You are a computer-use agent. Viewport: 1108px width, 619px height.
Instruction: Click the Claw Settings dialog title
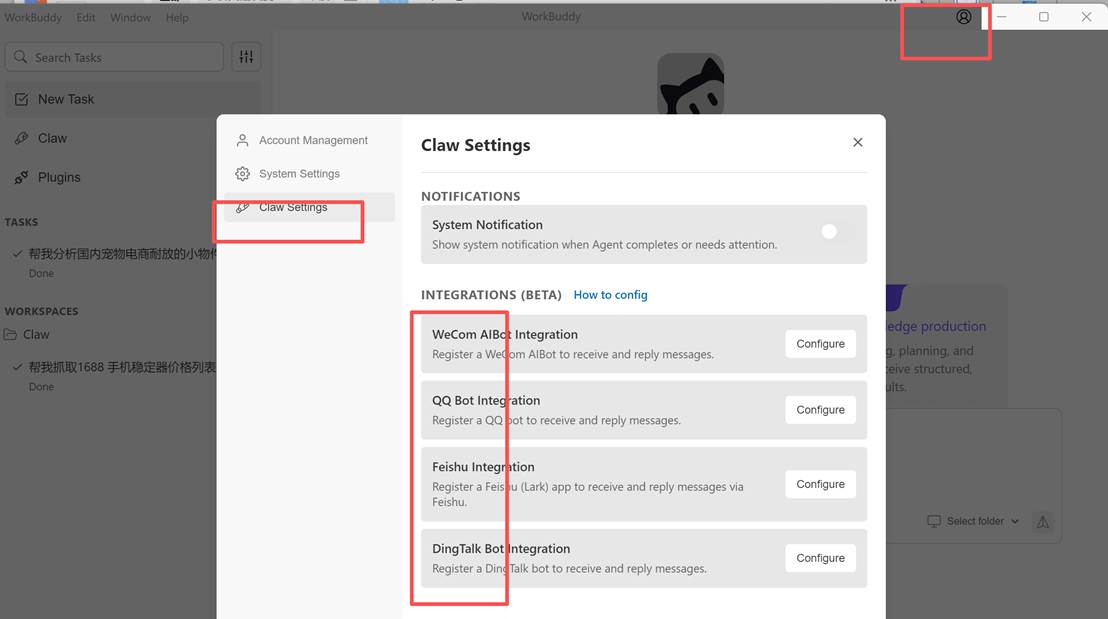476,145
